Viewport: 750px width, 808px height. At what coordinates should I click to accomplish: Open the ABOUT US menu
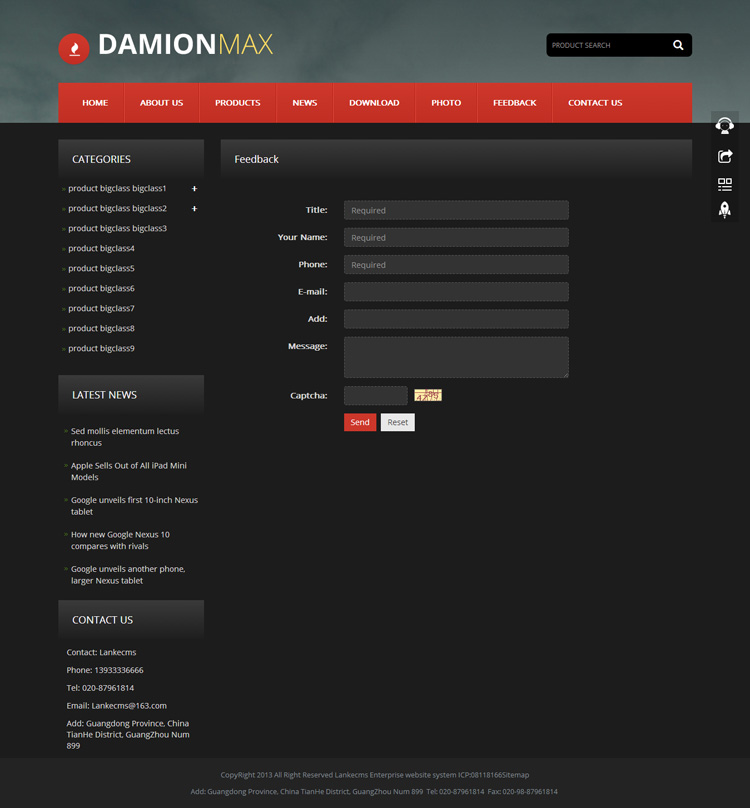(x=161, y=103)
